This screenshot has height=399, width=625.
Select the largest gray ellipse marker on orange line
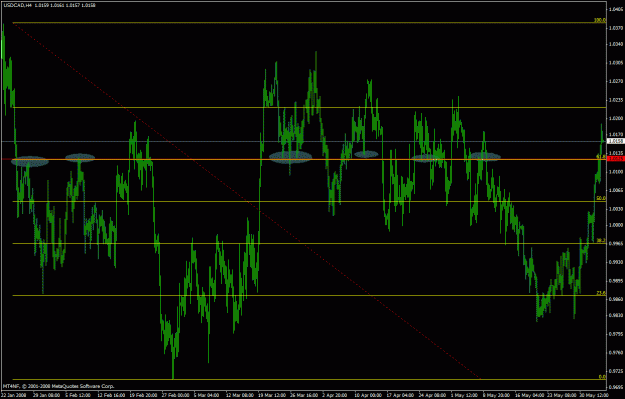291,157
